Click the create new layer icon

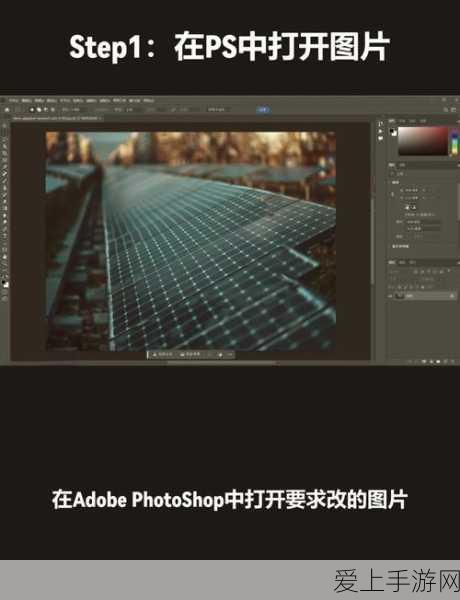coord(445,361)
